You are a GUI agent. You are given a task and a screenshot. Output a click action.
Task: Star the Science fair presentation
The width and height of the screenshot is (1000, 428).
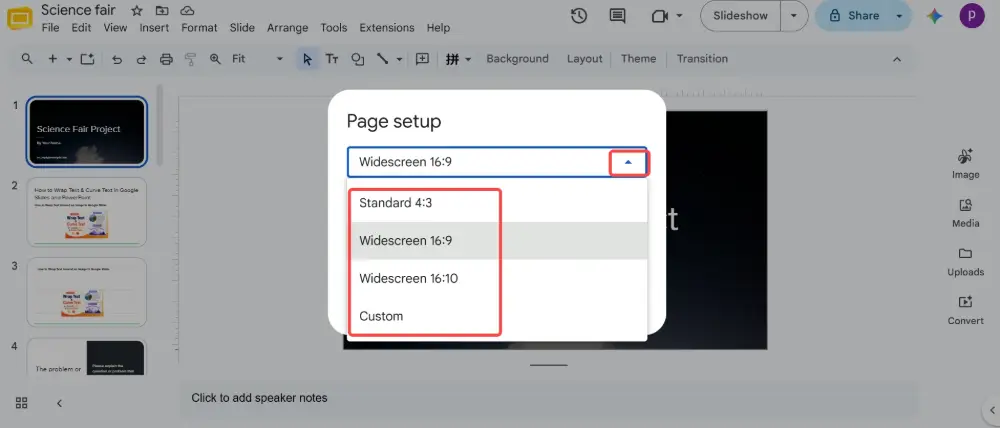pyautogui.click(x=136, y=11)
